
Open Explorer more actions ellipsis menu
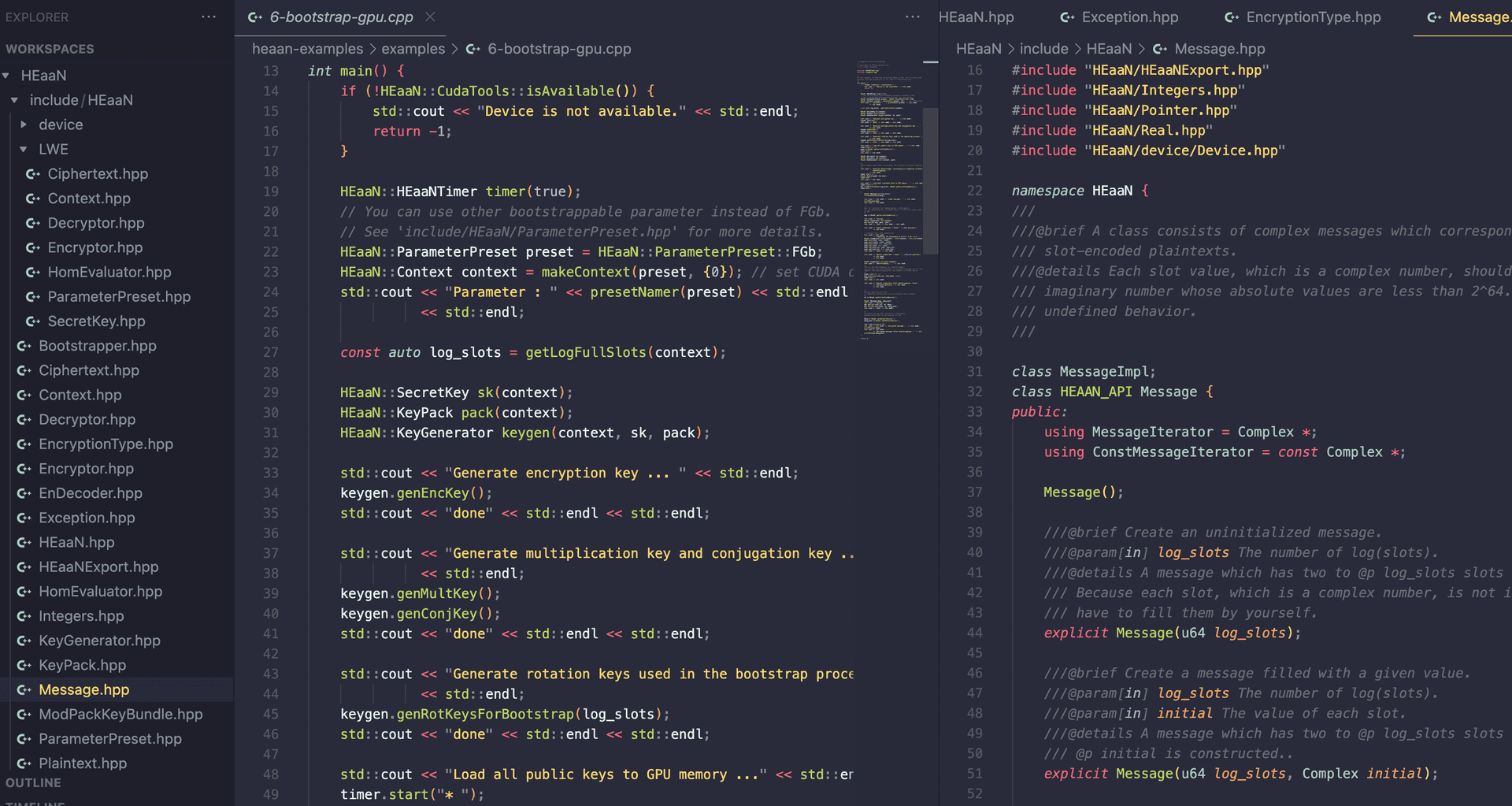click(x=209, y=17)
